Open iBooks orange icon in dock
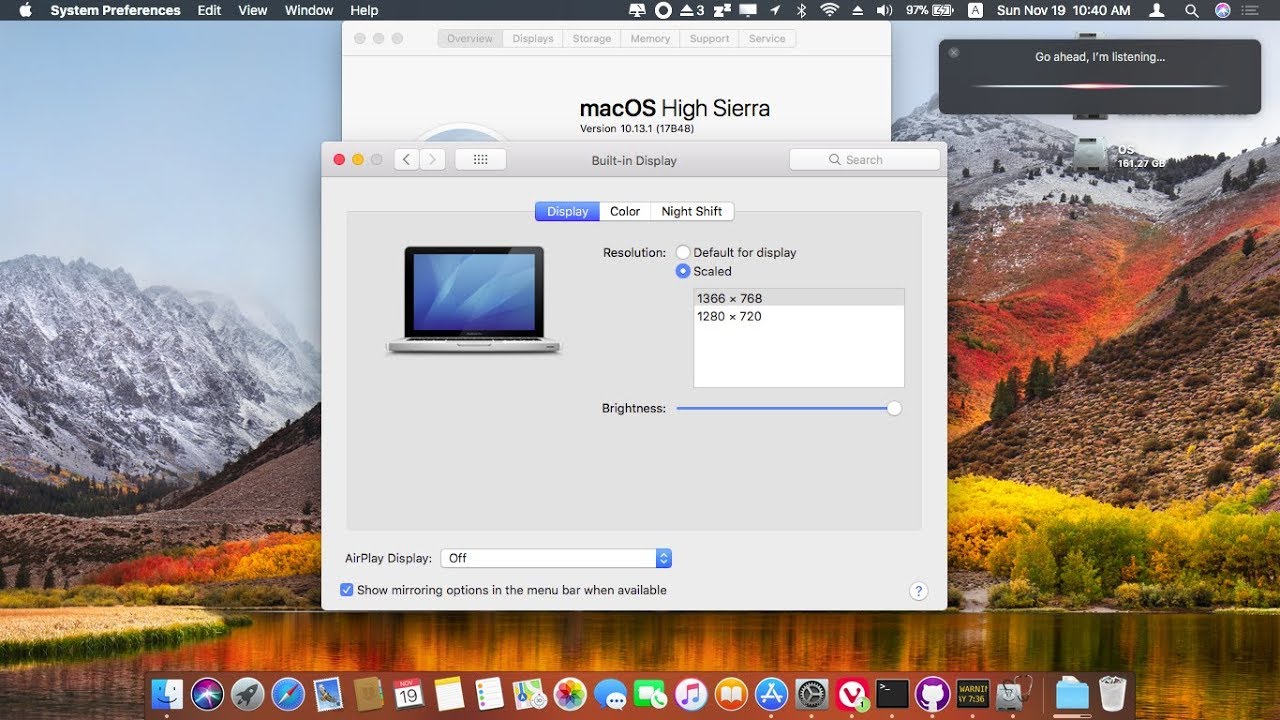 click(731, 693)
